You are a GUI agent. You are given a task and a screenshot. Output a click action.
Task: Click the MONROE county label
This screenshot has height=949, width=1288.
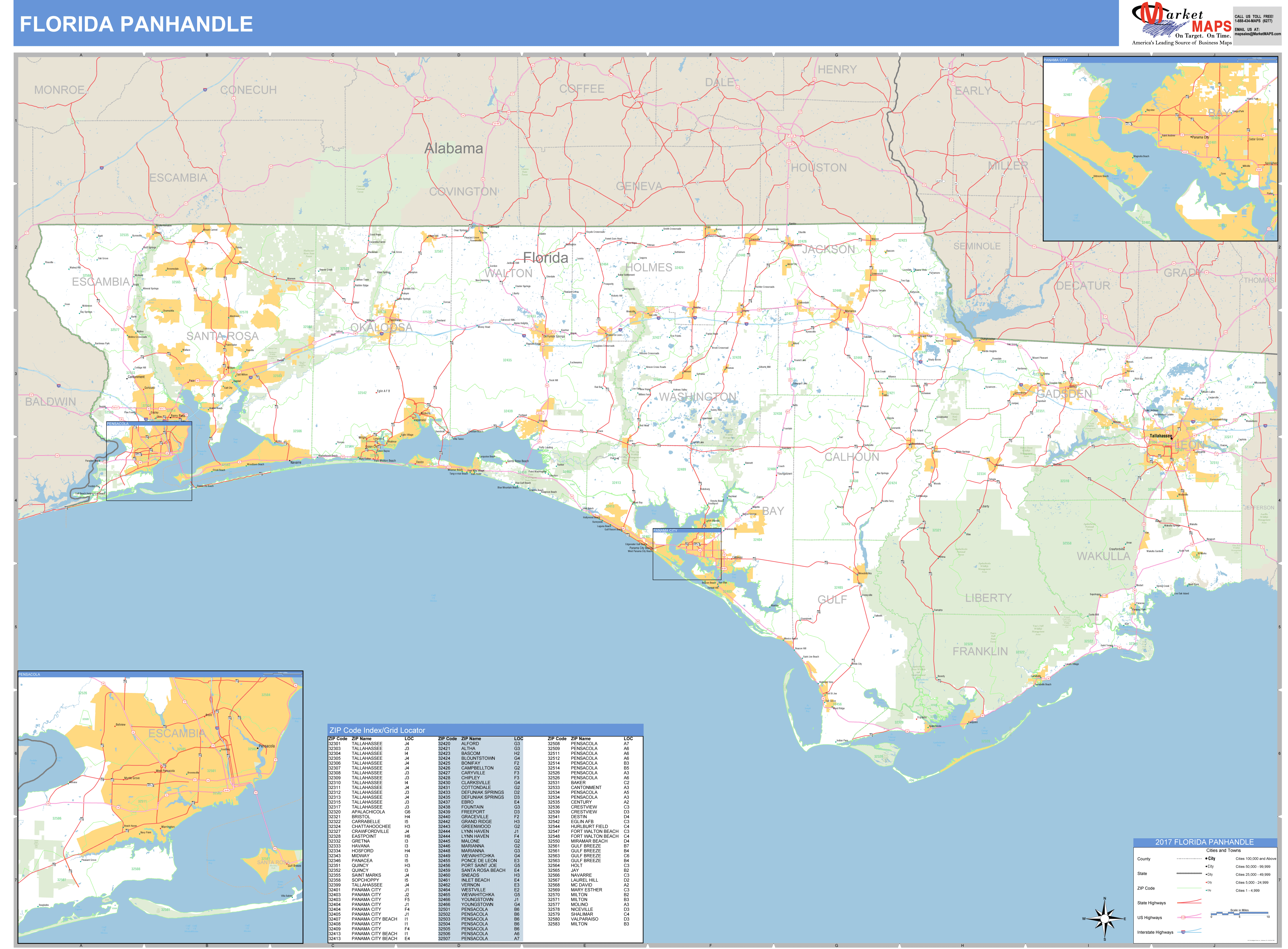59,90
